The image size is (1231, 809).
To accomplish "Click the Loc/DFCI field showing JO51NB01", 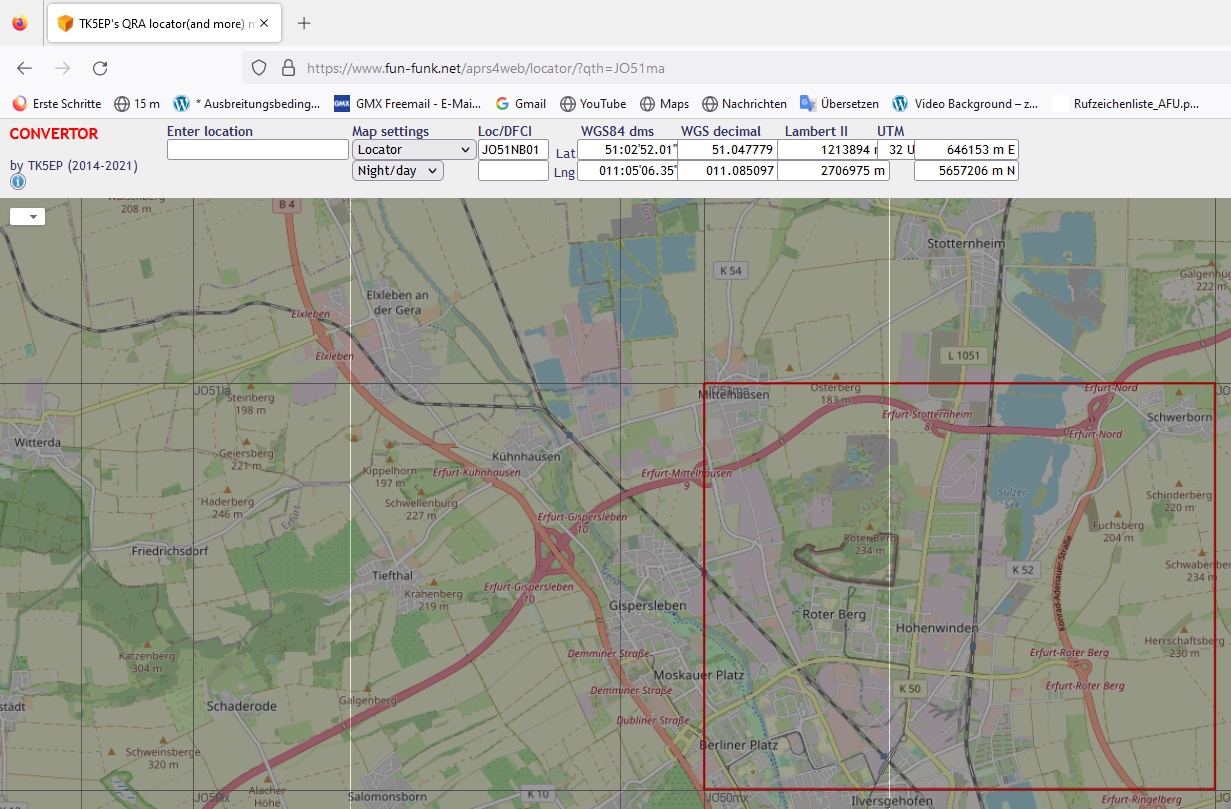I will [x=513, y=150].
